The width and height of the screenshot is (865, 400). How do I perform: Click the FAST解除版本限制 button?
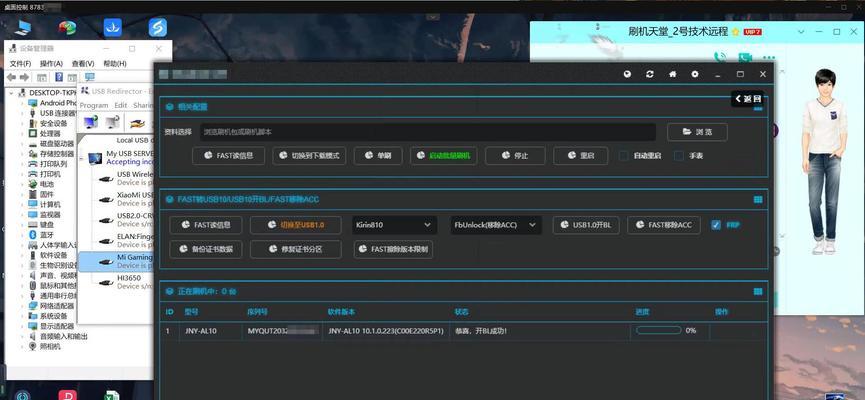[393, 249]
